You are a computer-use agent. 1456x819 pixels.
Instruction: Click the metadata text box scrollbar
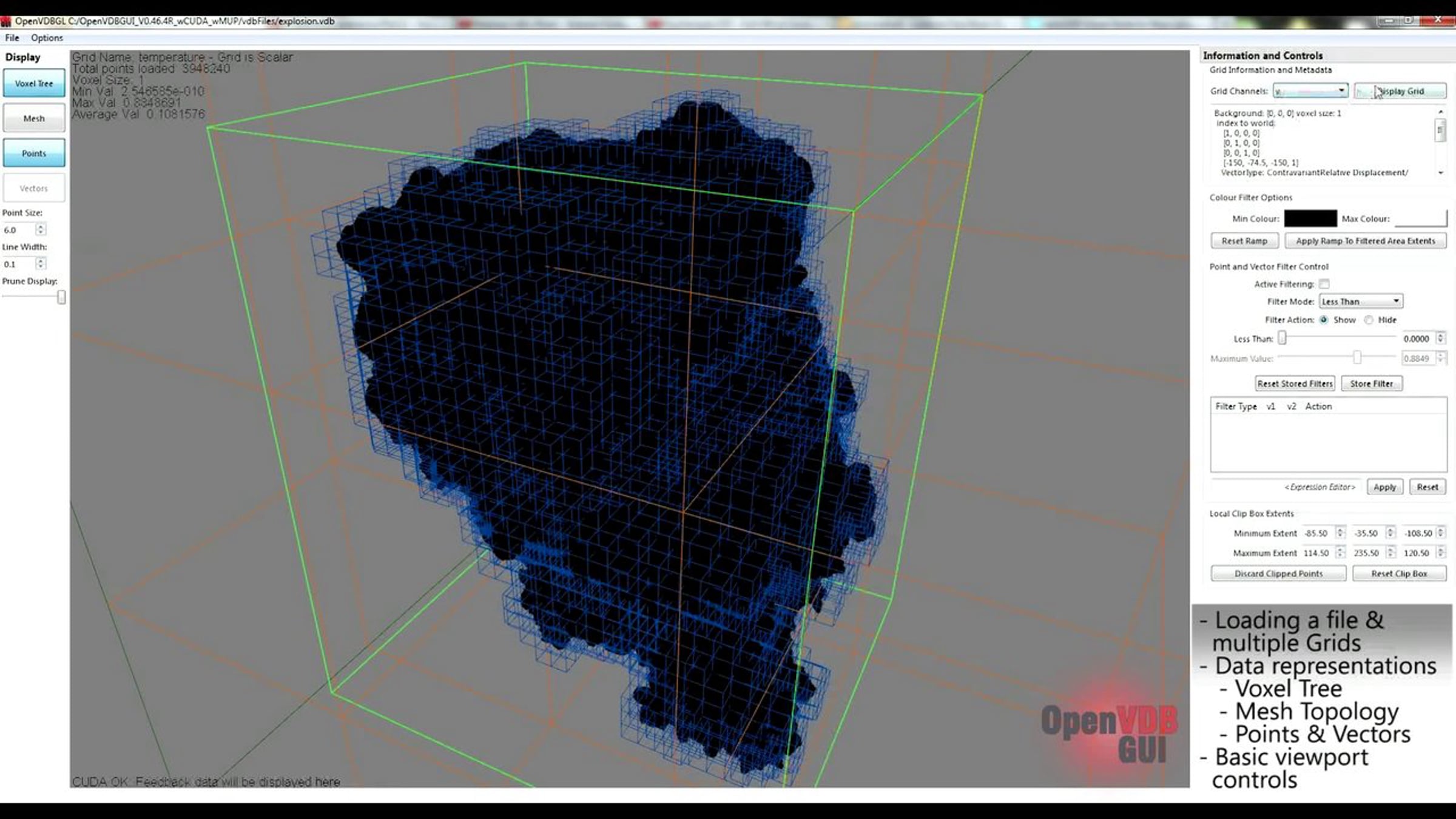pos(1440,130)
